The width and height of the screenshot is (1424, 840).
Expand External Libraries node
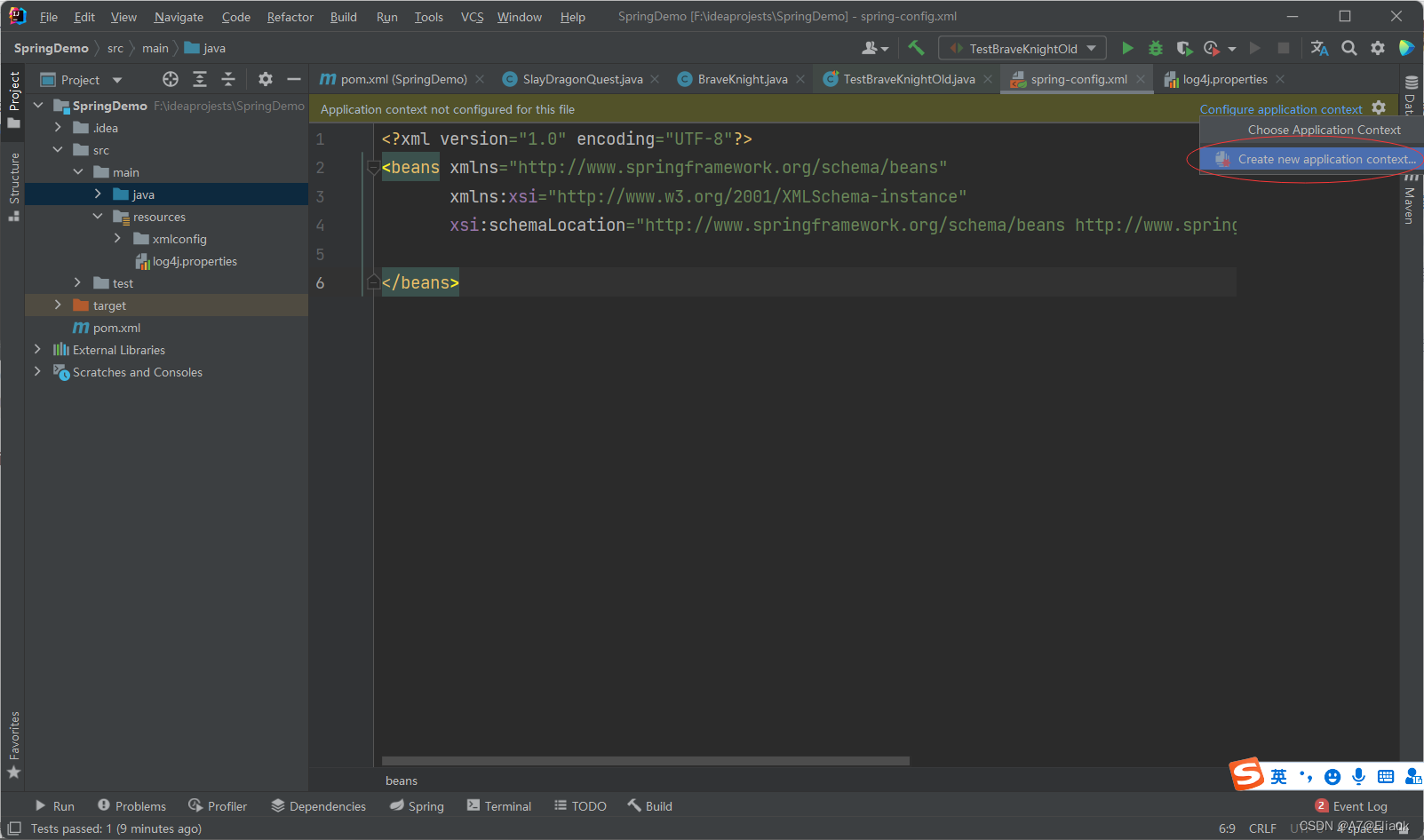pos(37,349)
